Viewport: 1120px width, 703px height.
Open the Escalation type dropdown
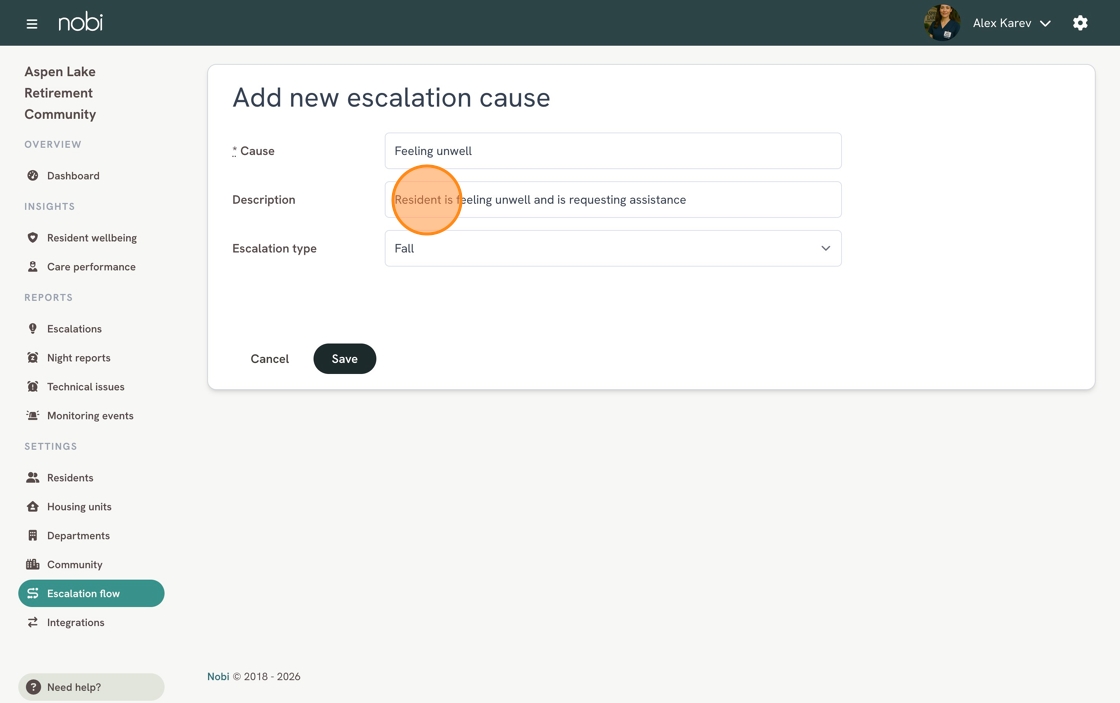(x=613, y=249)
